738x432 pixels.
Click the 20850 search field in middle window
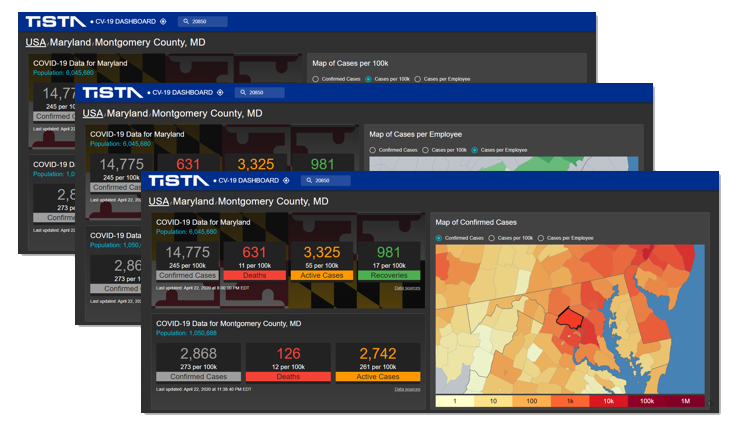260,93
